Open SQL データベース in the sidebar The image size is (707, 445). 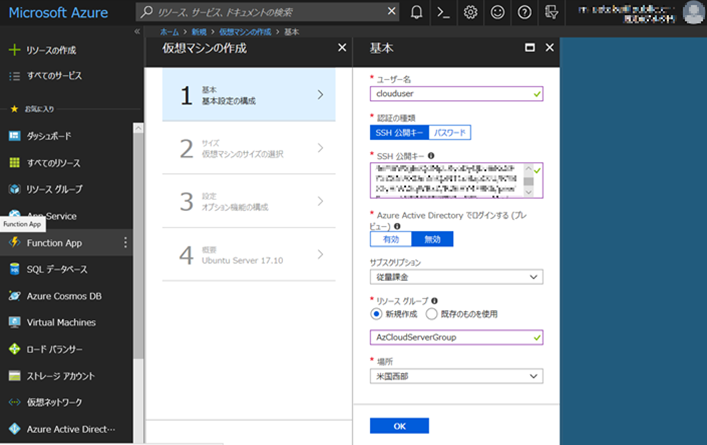tap(66, 269)
